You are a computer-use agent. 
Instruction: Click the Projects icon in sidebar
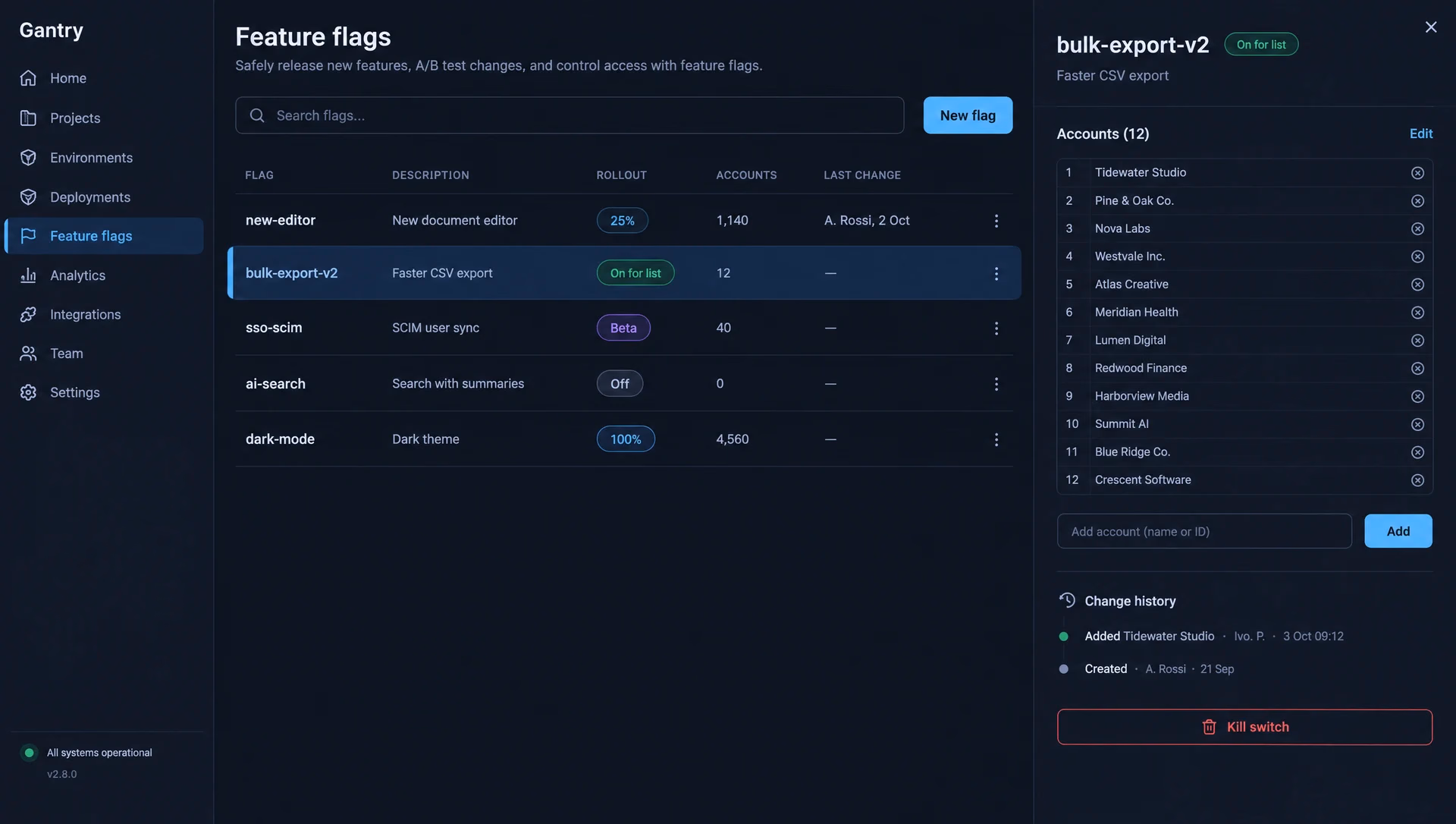pos(28,118)
